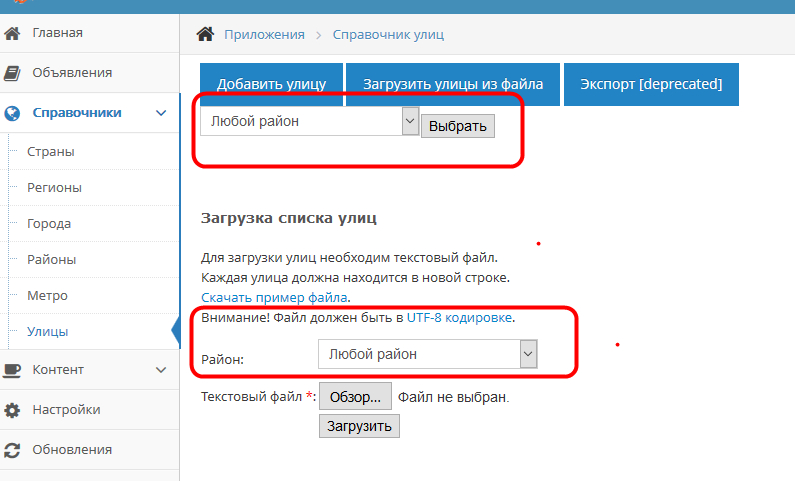This screenshot has width=795, height=481.
Task: Click the globe icon beside Справочники
Action: (12, 113)
